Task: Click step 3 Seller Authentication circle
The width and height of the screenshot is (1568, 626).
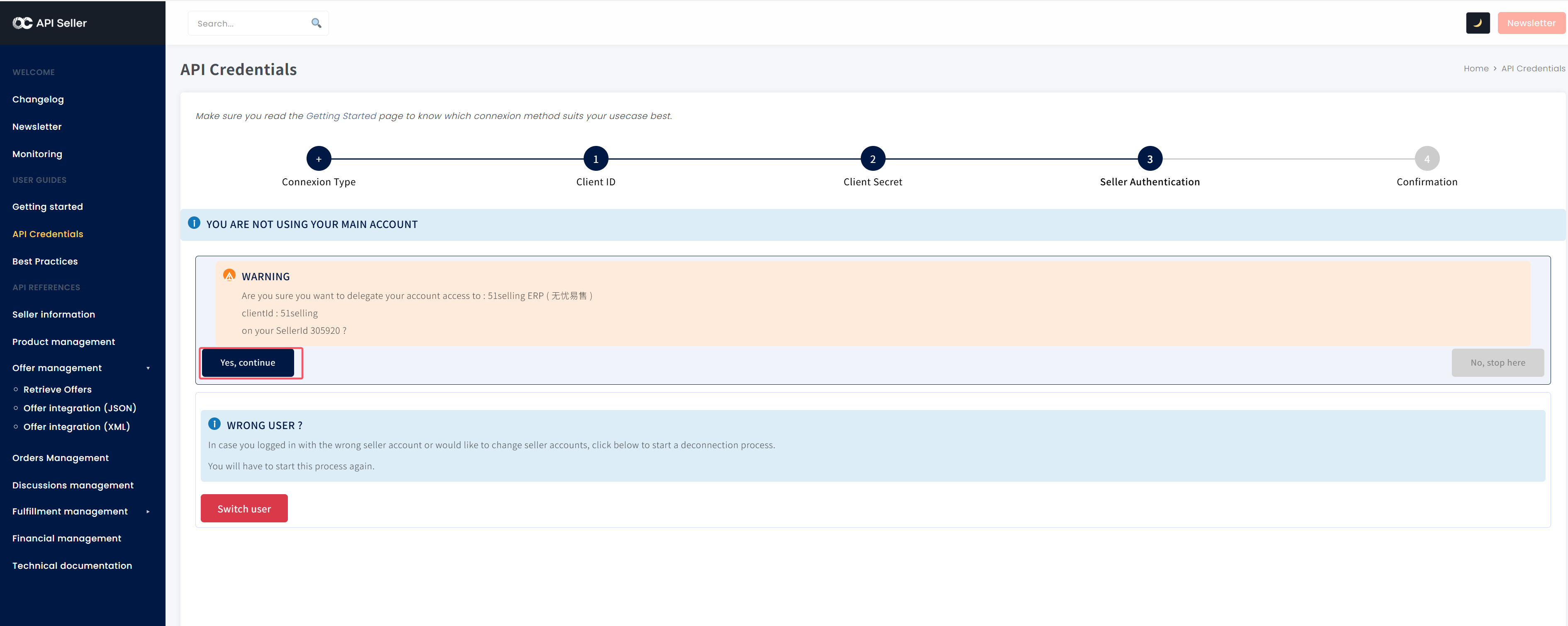Action: (1149, 159)
